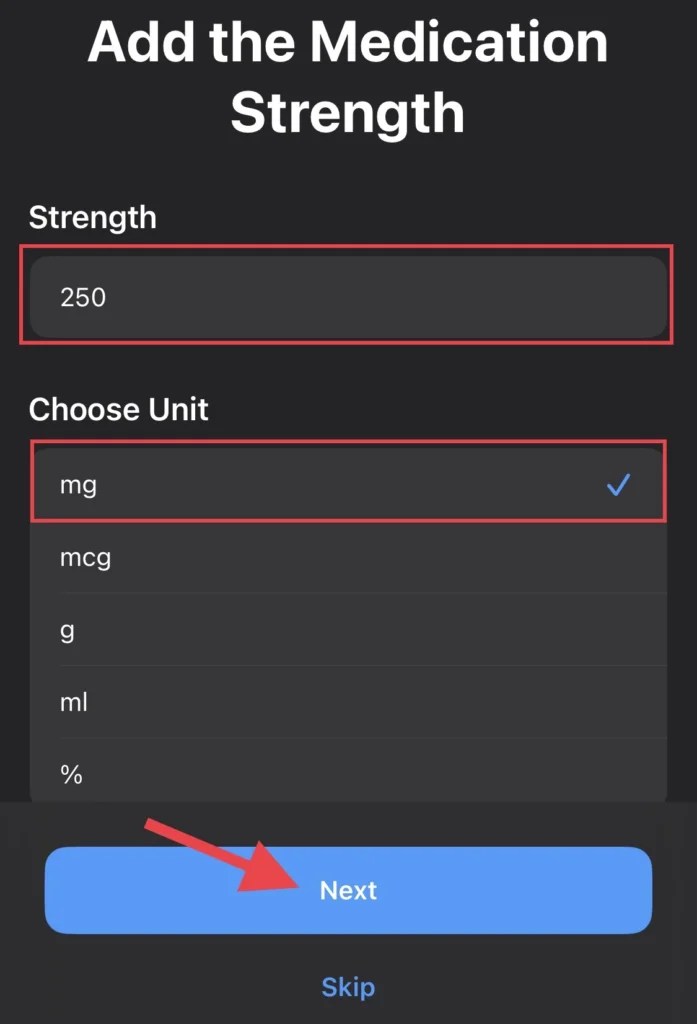
Task: Deselect the currently checked mg unit
Action: tap(348, 484)
